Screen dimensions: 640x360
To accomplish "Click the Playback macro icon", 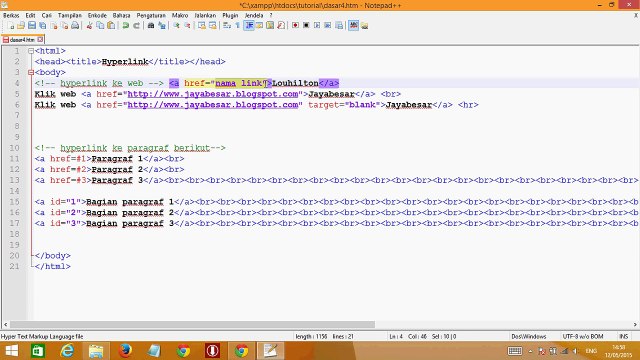I will click(x=317, y=25).
